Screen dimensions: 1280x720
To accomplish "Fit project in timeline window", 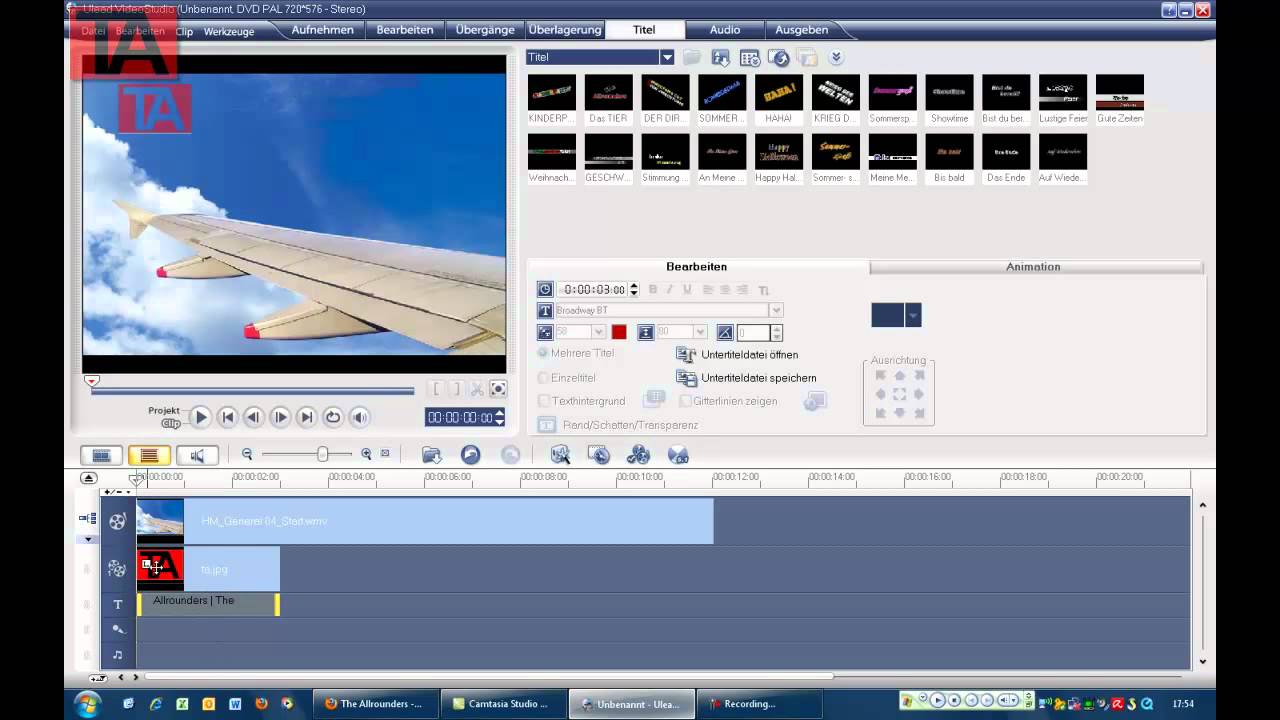I will tap(385, 454).
